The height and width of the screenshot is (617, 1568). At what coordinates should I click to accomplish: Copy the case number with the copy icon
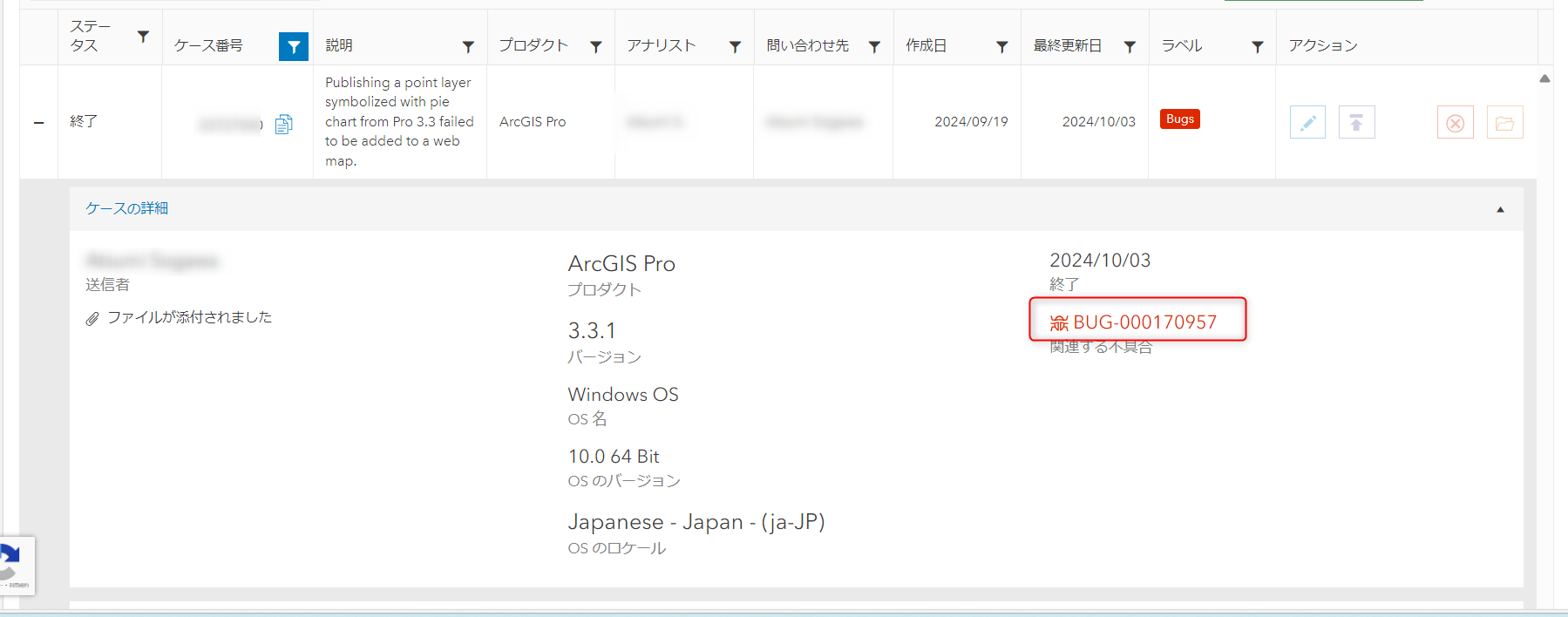283,125
